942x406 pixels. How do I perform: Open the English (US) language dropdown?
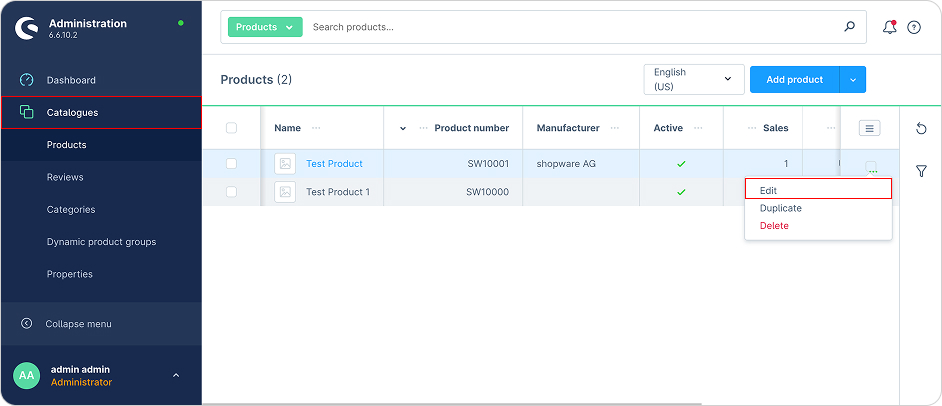click(x=694, y=80)
